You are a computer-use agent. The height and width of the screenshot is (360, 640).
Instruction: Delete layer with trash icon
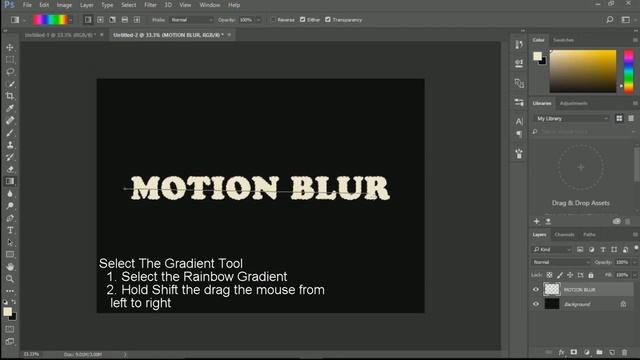[x=624, y=352]
